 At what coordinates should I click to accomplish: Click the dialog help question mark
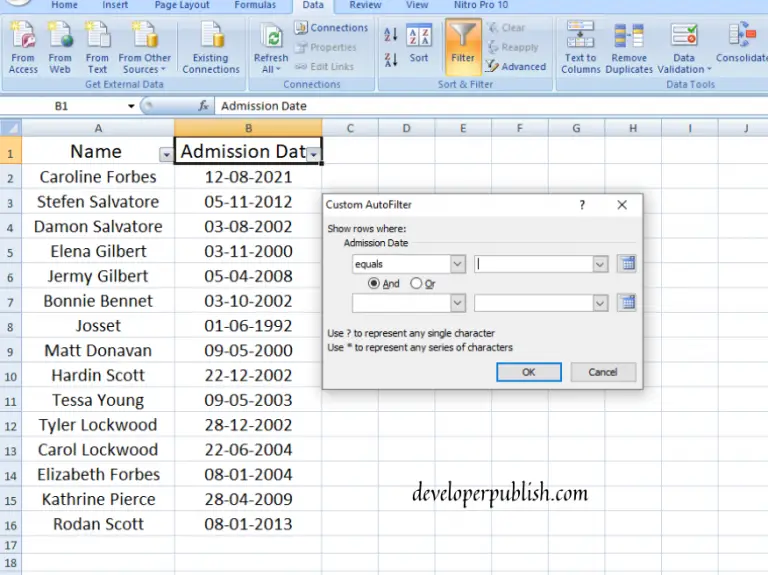[582, 205]
